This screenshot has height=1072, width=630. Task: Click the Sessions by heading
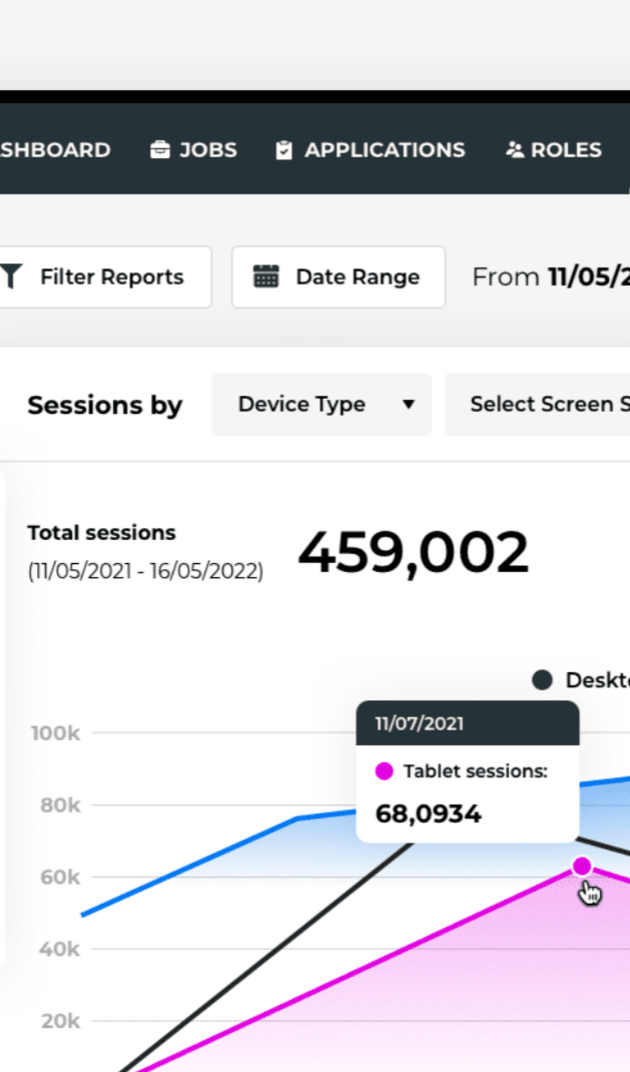click(x=105, y=405)
